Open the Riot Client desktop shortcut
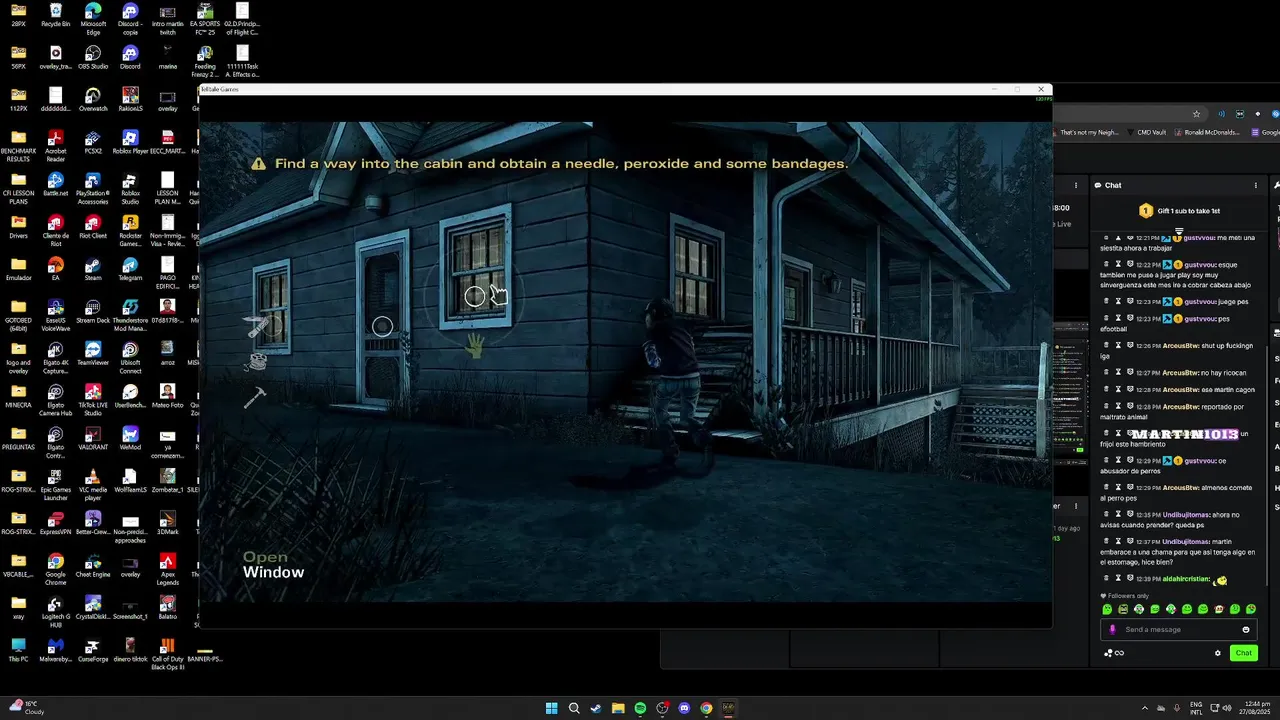The height and width of the screenshot is (720, 1280). click(x=93, y=227)
